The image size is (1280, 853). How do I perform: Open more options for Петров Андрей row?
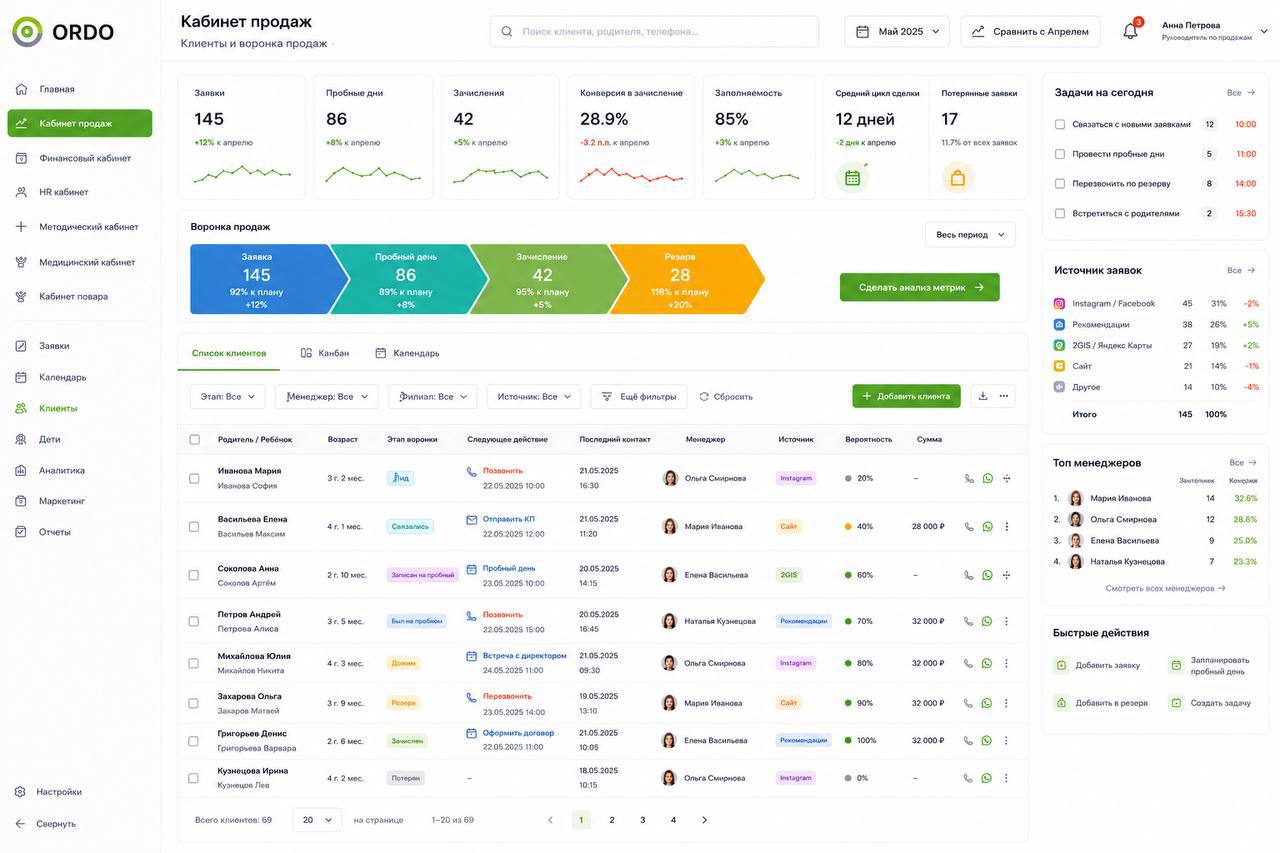1006,621
